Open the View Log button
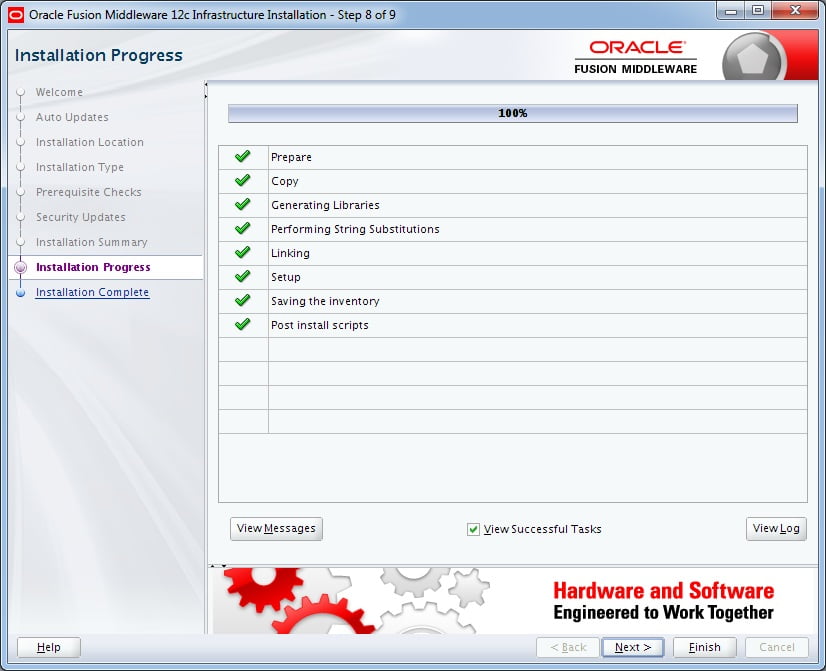826x671 pixels. click(x=776, y=528)
